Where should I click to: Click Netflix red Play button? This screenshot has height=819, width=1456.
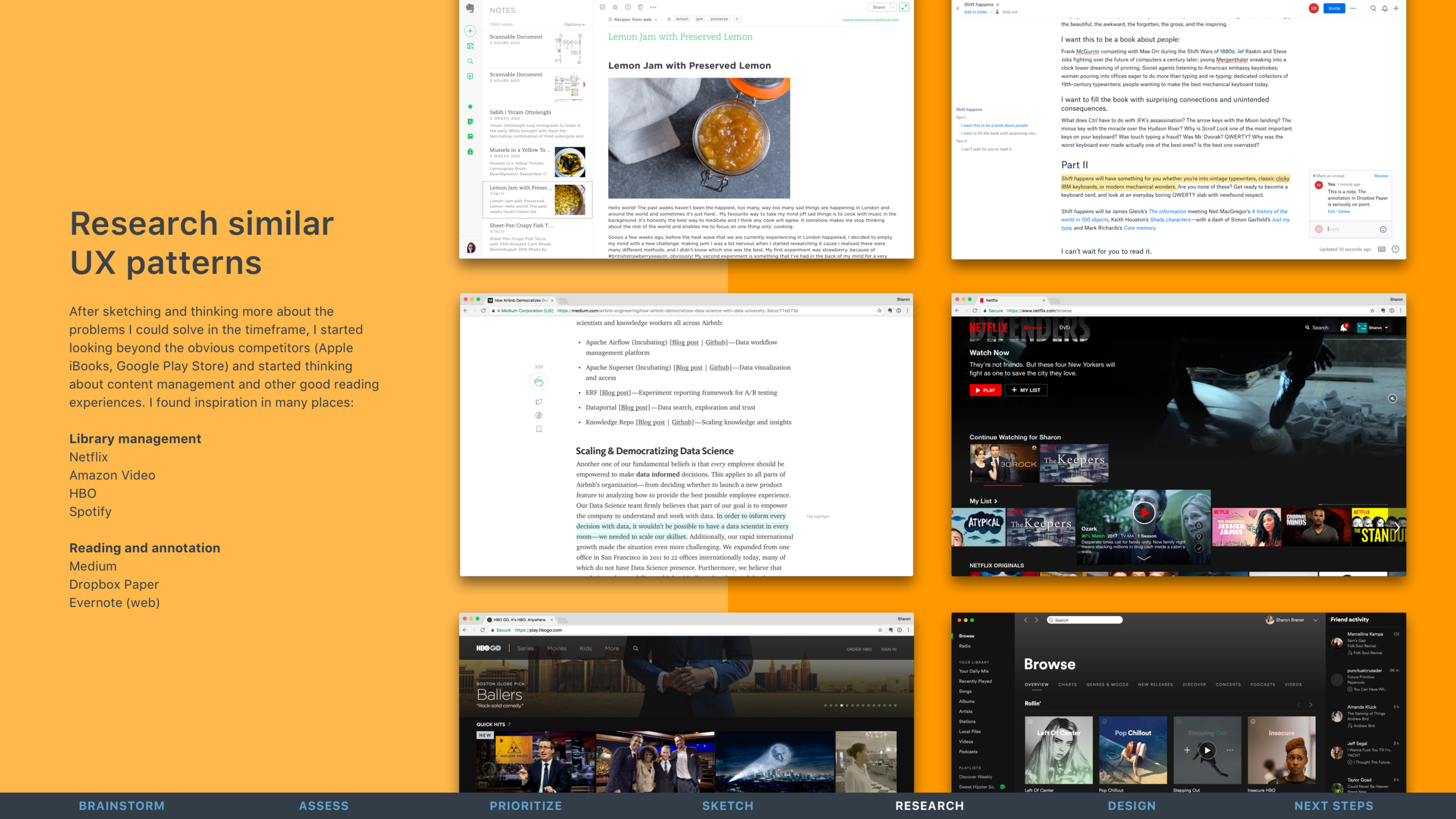tap(985, 390)
